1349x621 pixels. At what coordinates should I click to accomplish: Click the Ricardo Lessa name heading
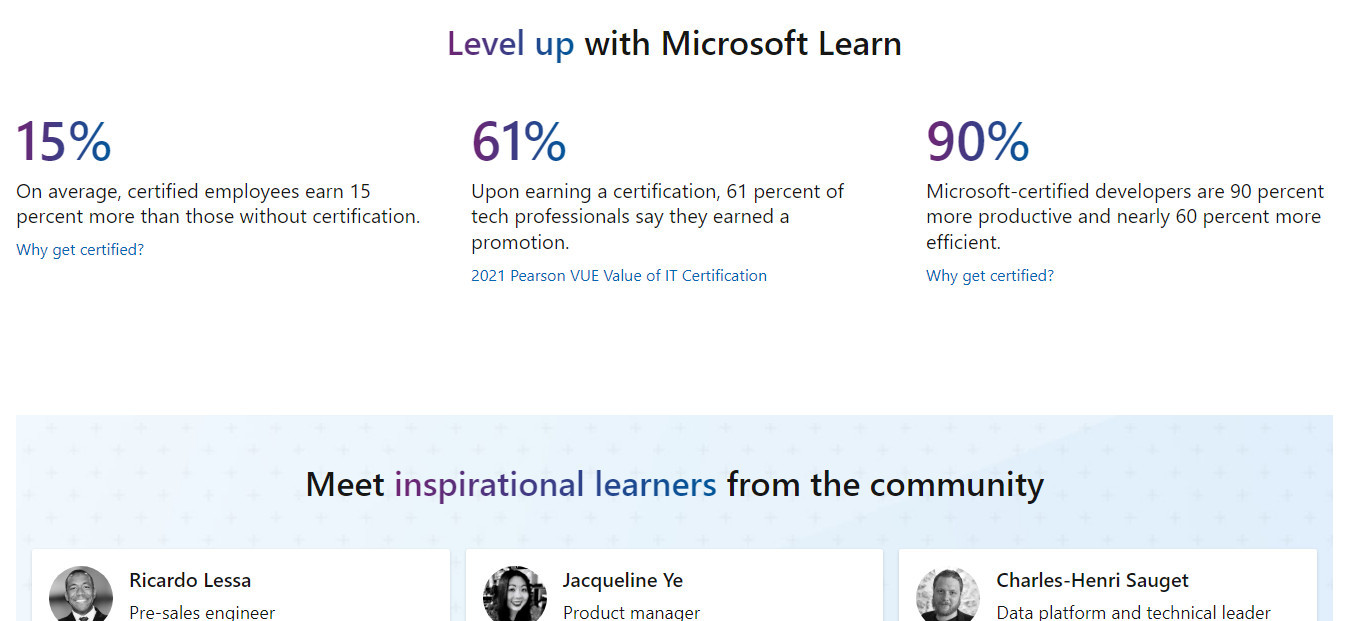[x=190, y=580]
